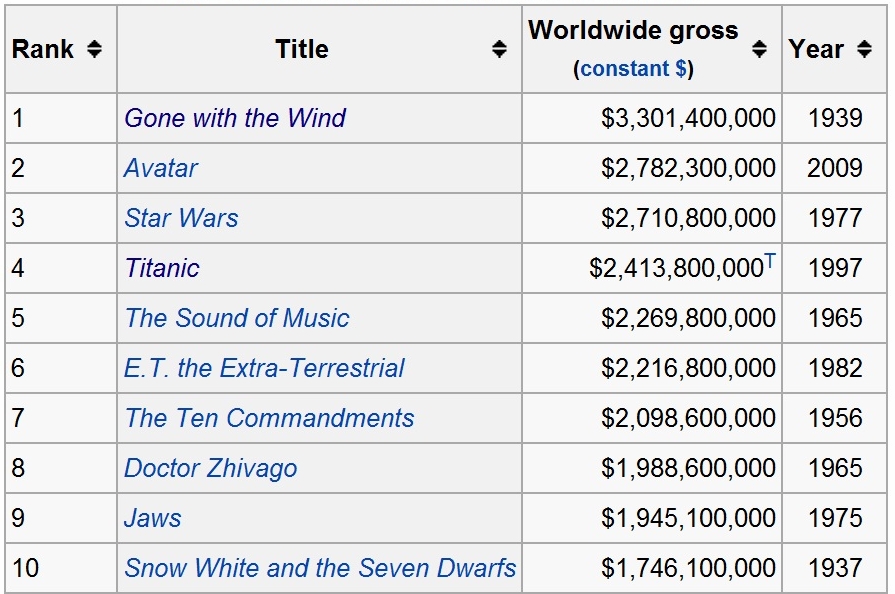Open the Avatar film link
This screenshot has width=895, height=594.
coord(160,168)
